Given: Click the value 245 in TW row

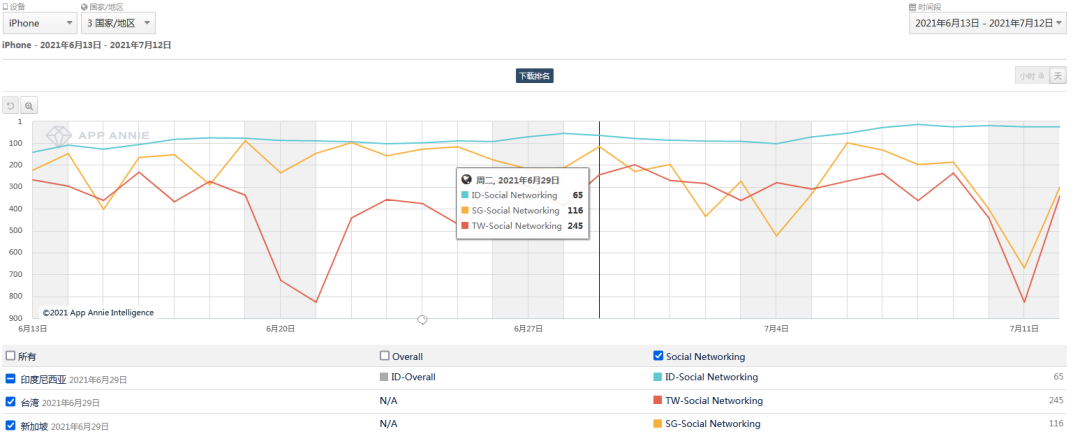Looking at the screenshot, I should tap(1056, 400).
